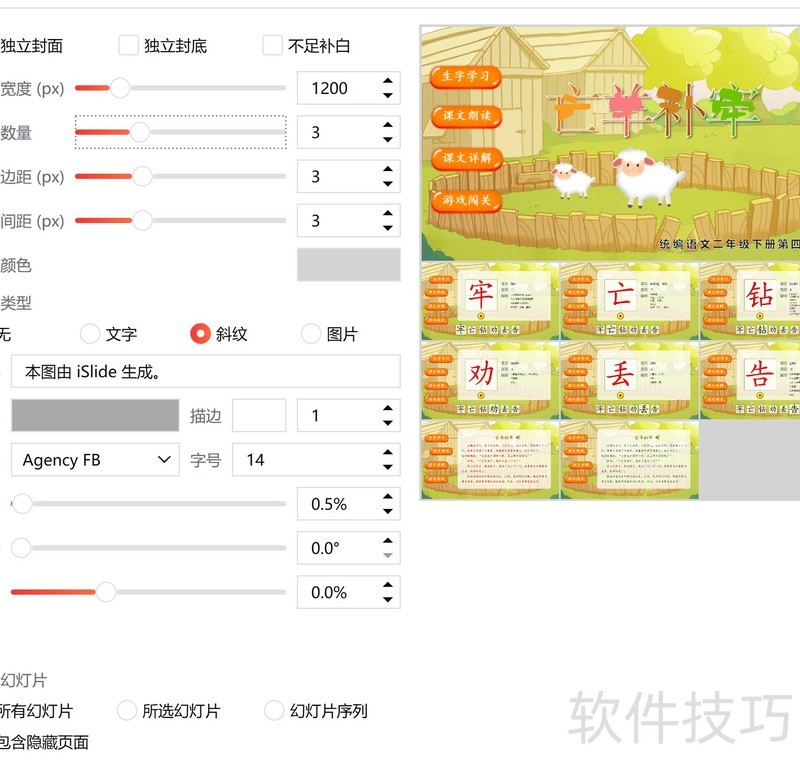
Task: Increase the 描边 width with up arrow
Action: click(388, 408)
